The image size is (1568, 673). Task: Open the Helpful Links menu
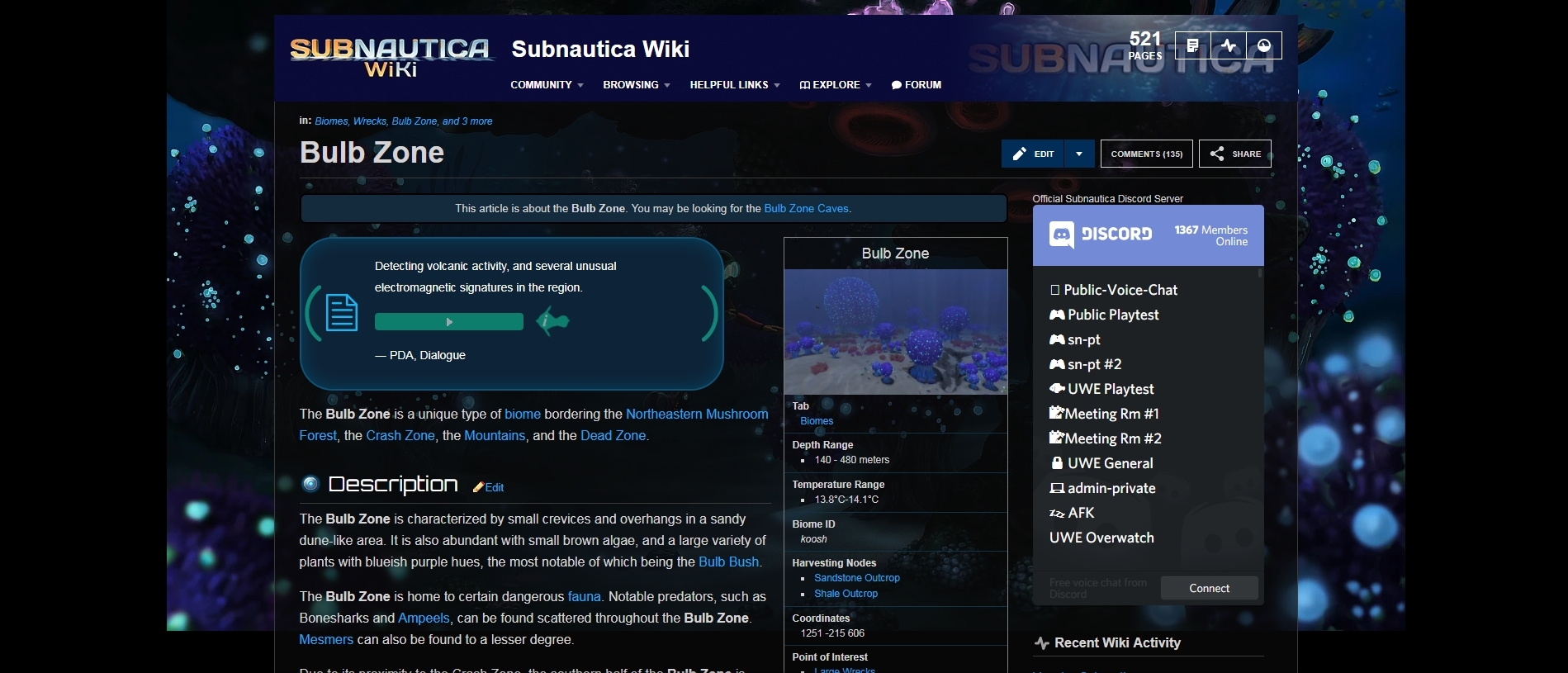[735, 85]
